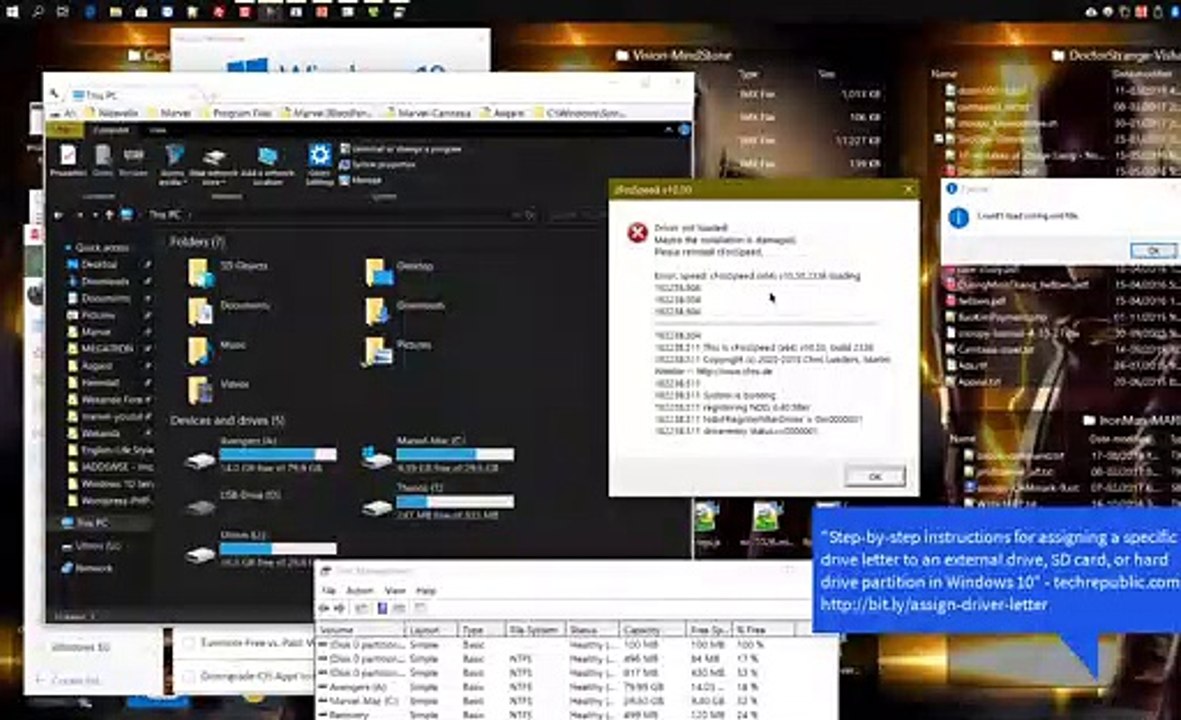Screen dimensions: 1181x720
Task: Click Uninstall or change a program
Action: click(x=401, y=149)
